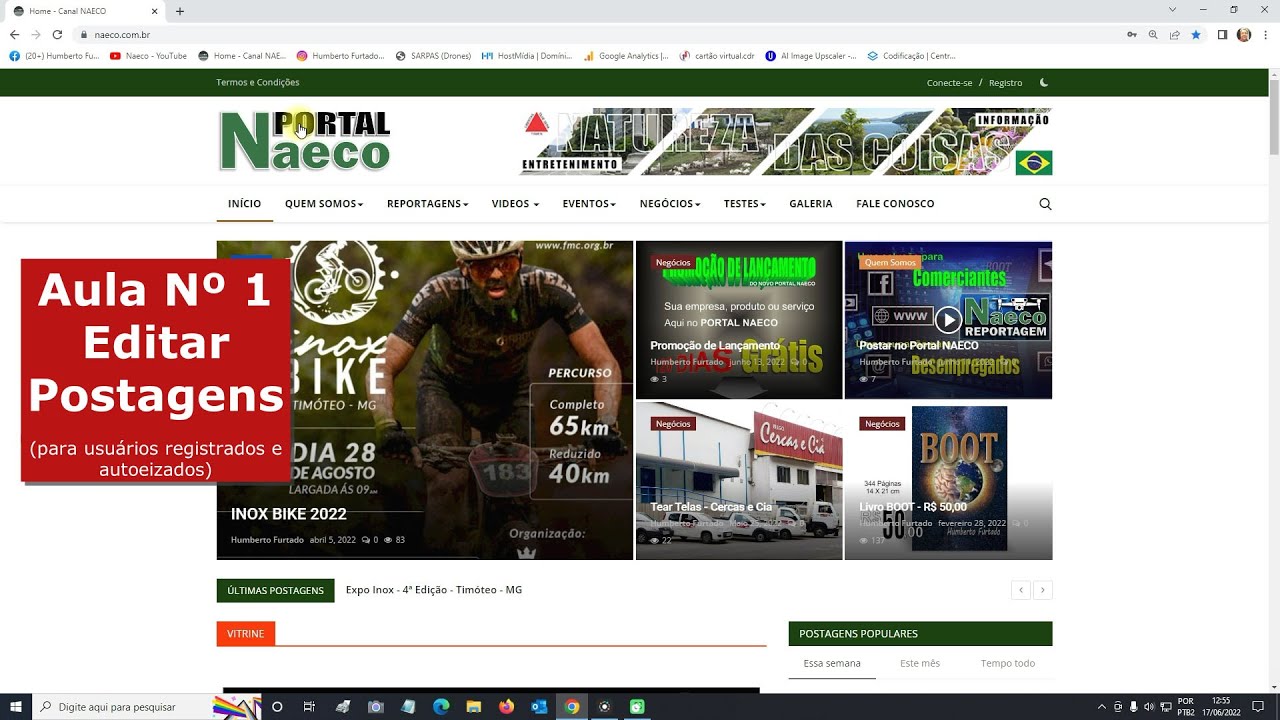1280x720 pixels.
Task: Open the Termos e Condições link
Action: pos(258,82)
